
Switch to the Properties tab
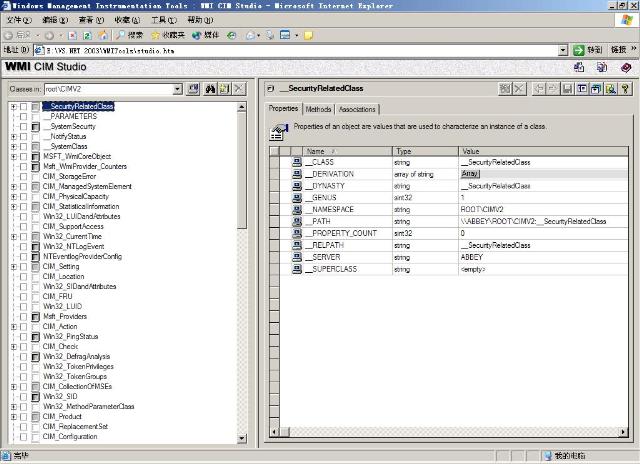click(283, 109)
